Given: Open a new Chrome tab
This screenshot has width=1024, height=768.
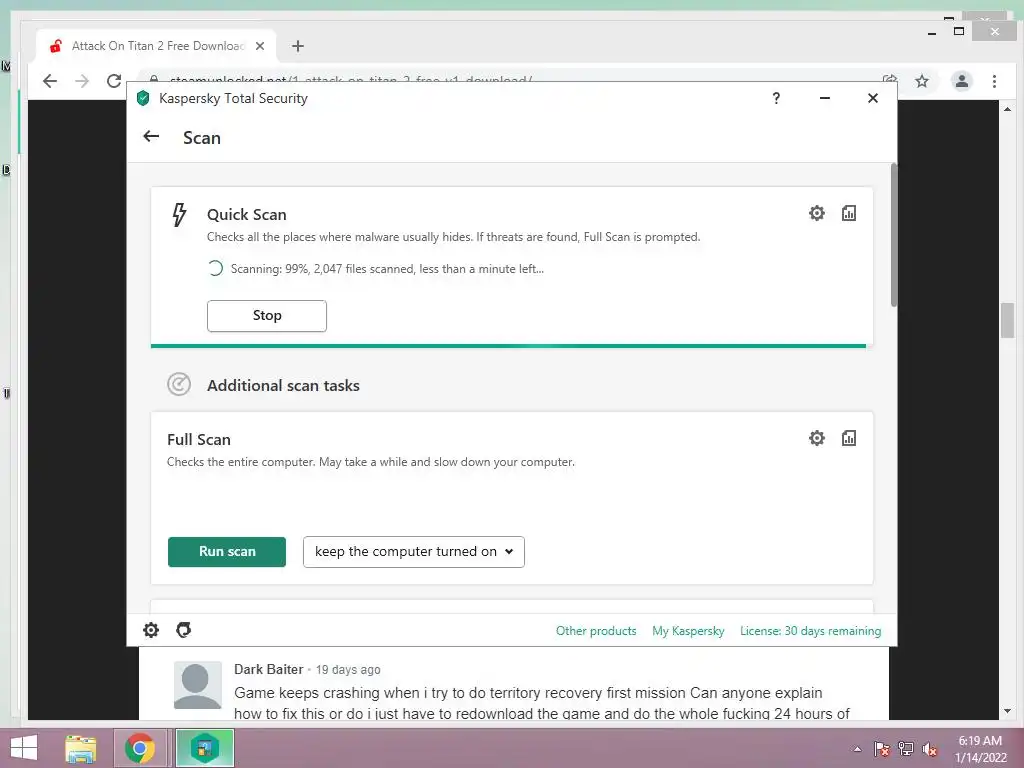Looking at the screenshot, I should pos(298,46).
